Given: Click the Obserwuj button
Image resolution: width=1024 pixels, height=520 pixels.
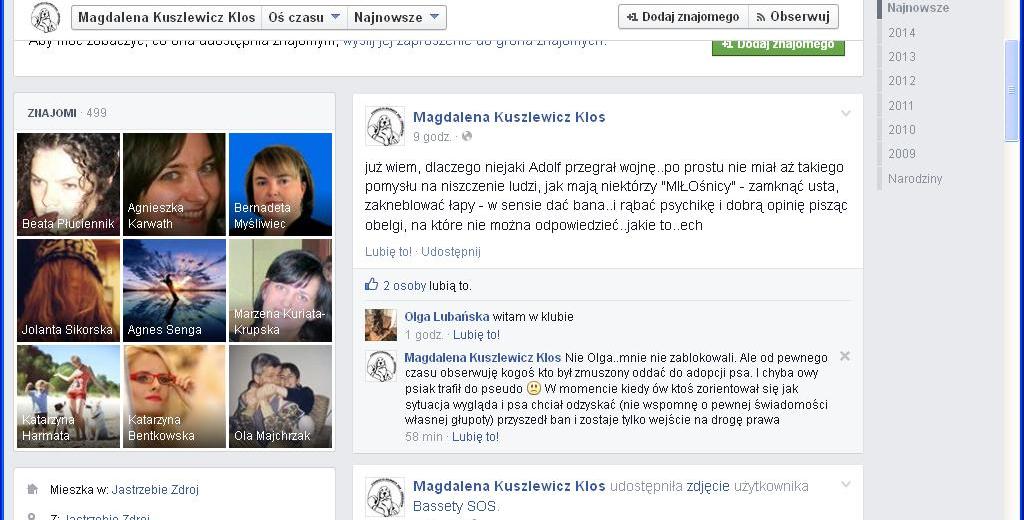Looking at the screenshot, I should 793,17.
